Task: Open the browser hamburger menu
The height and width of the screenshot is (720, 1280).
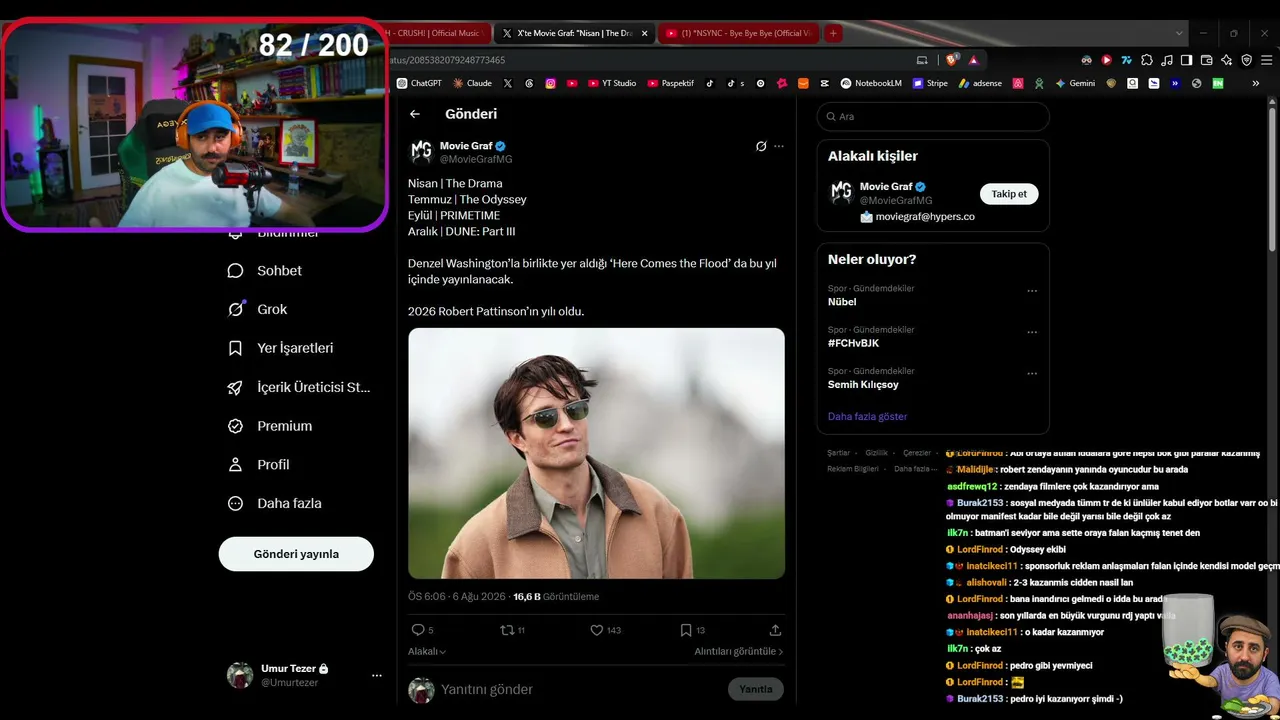Action: click(1266, 60)
